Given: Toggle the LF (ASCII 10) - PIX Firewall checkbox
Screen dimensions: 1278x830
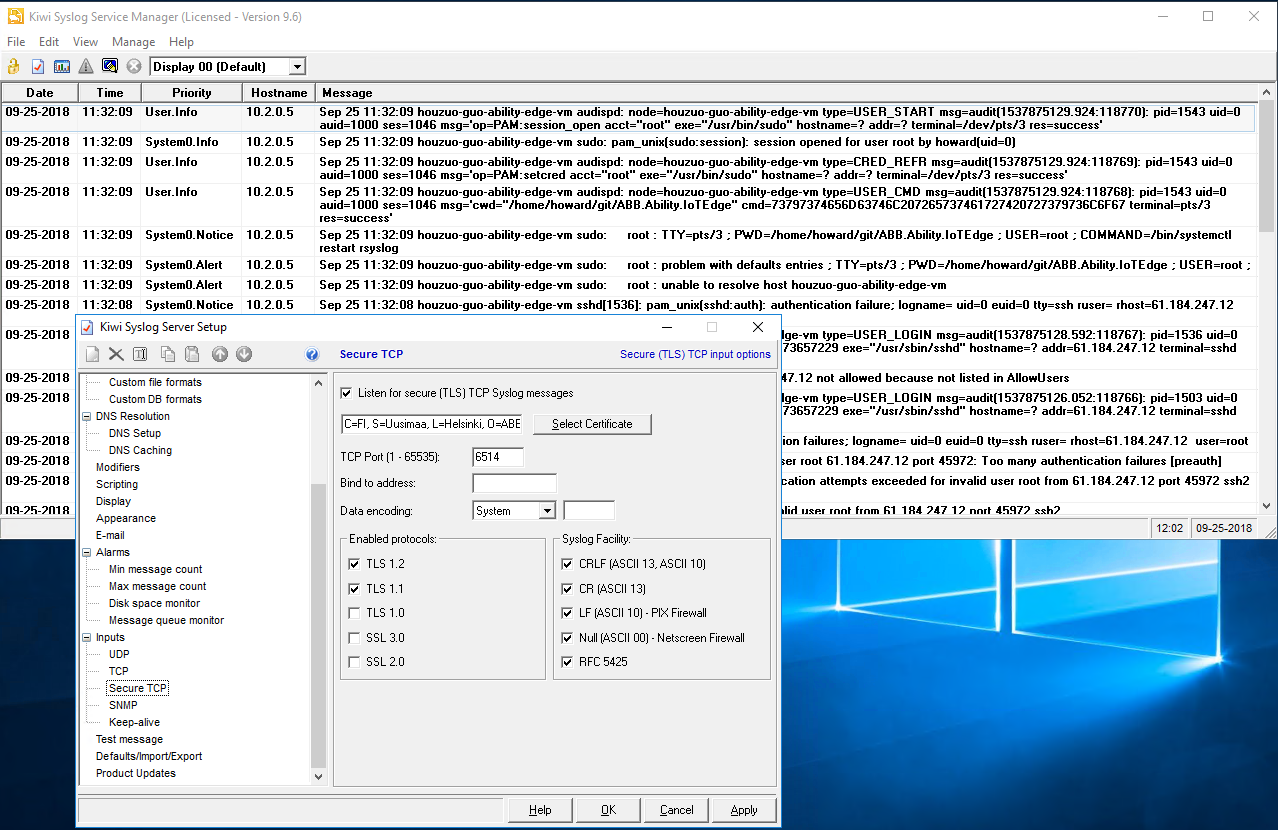Looking at the screenshot, I should [568, 613].
